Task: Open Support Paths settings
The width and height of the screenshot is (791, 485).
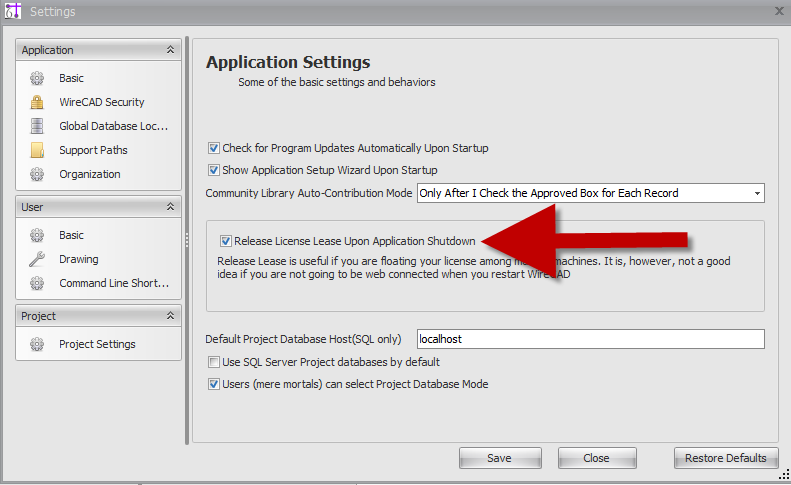Action: tap(93, 150)
